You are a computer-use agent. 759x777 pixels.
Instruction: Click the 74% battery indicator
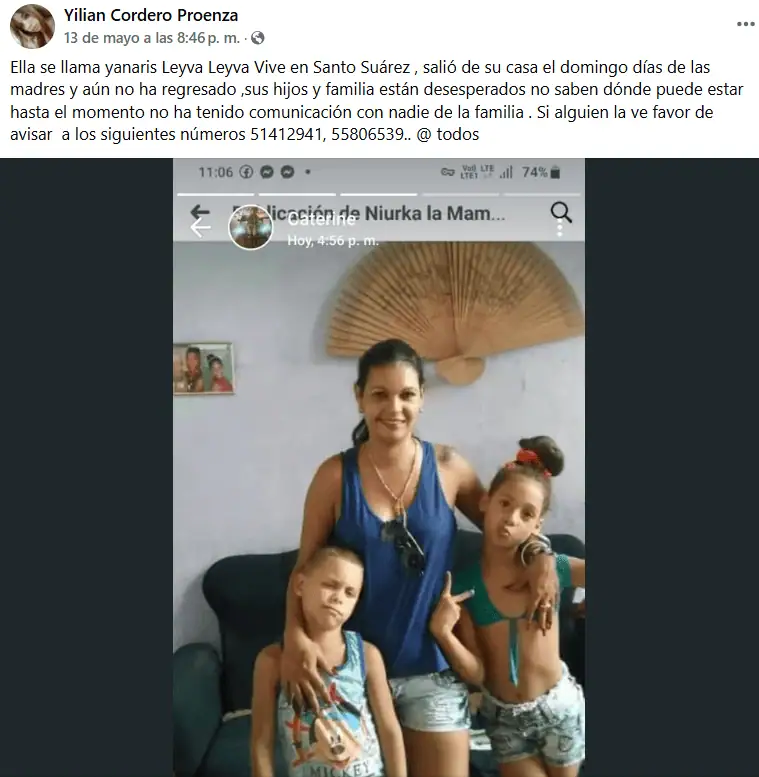coord(541,172)
